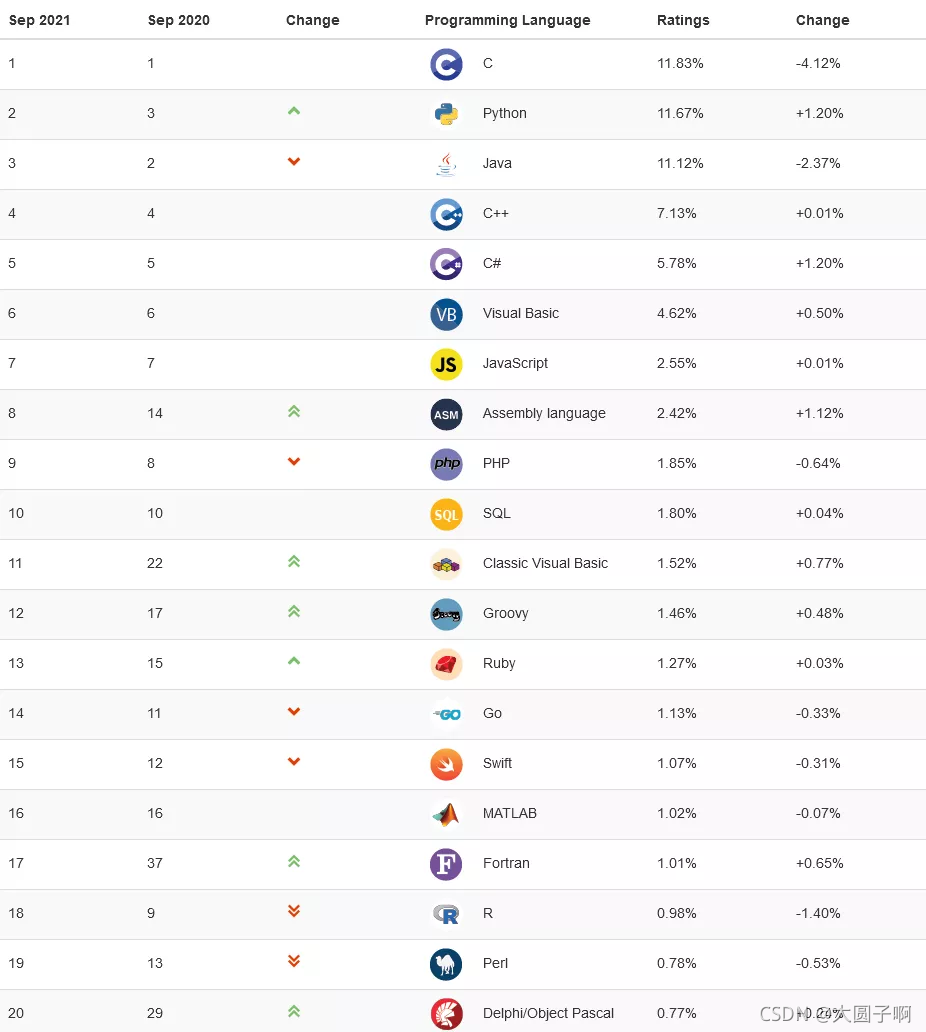Select the MATLAB logo icon
The image size is (926, 1032).
tap(446, 814)
